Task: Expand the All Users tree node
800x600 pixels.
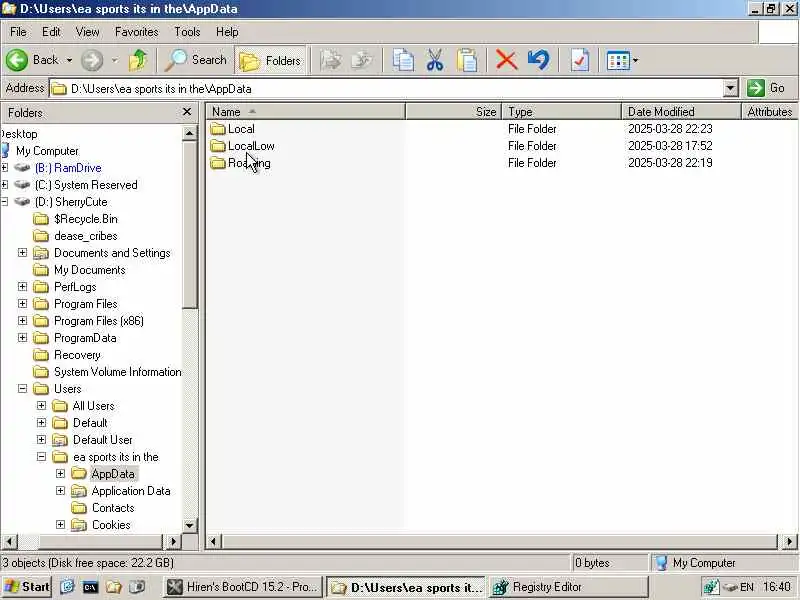Action: (x=41, y=406)
